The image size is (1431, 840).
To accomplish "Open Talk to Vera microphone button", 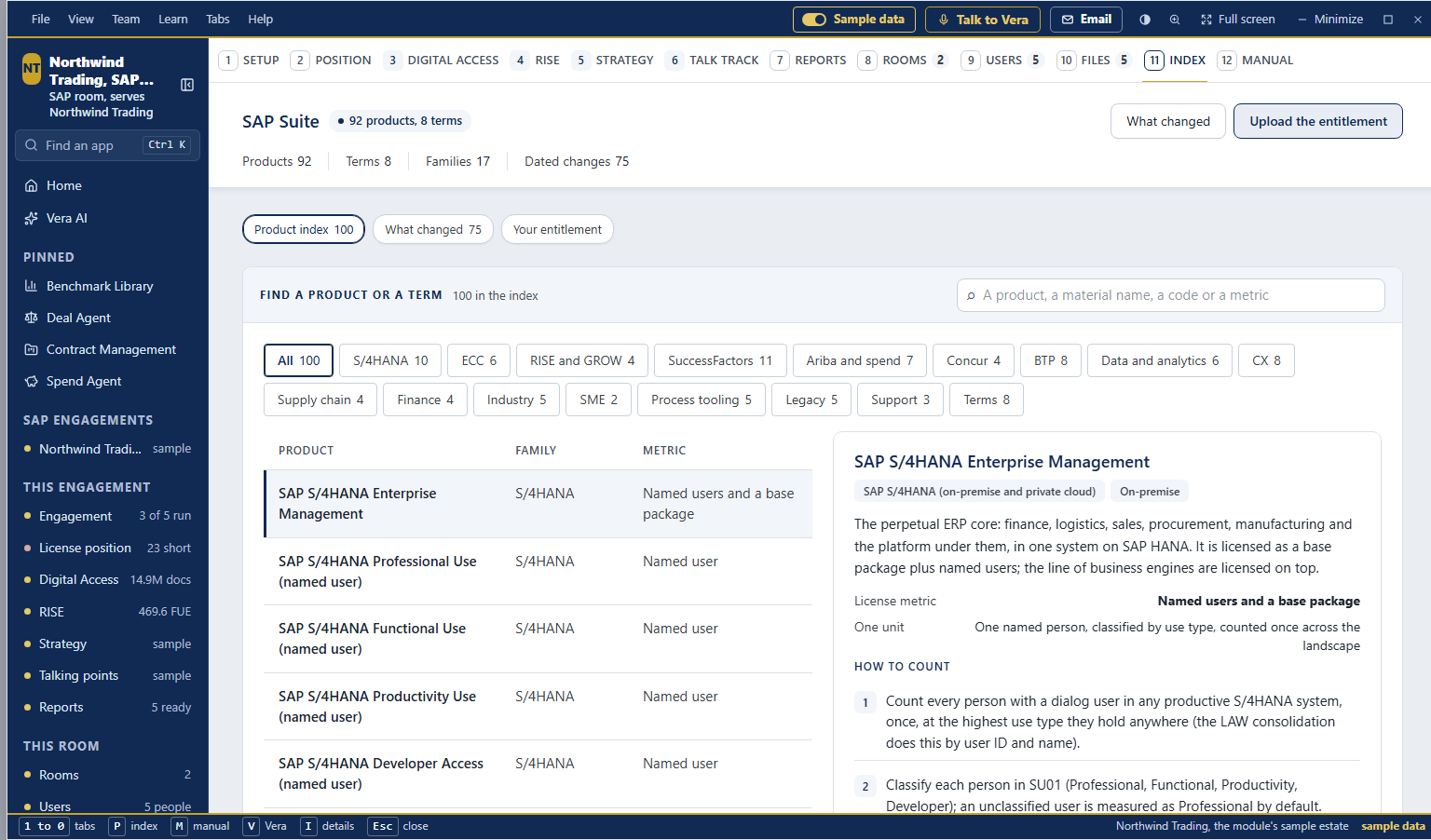I will [983, 20].
